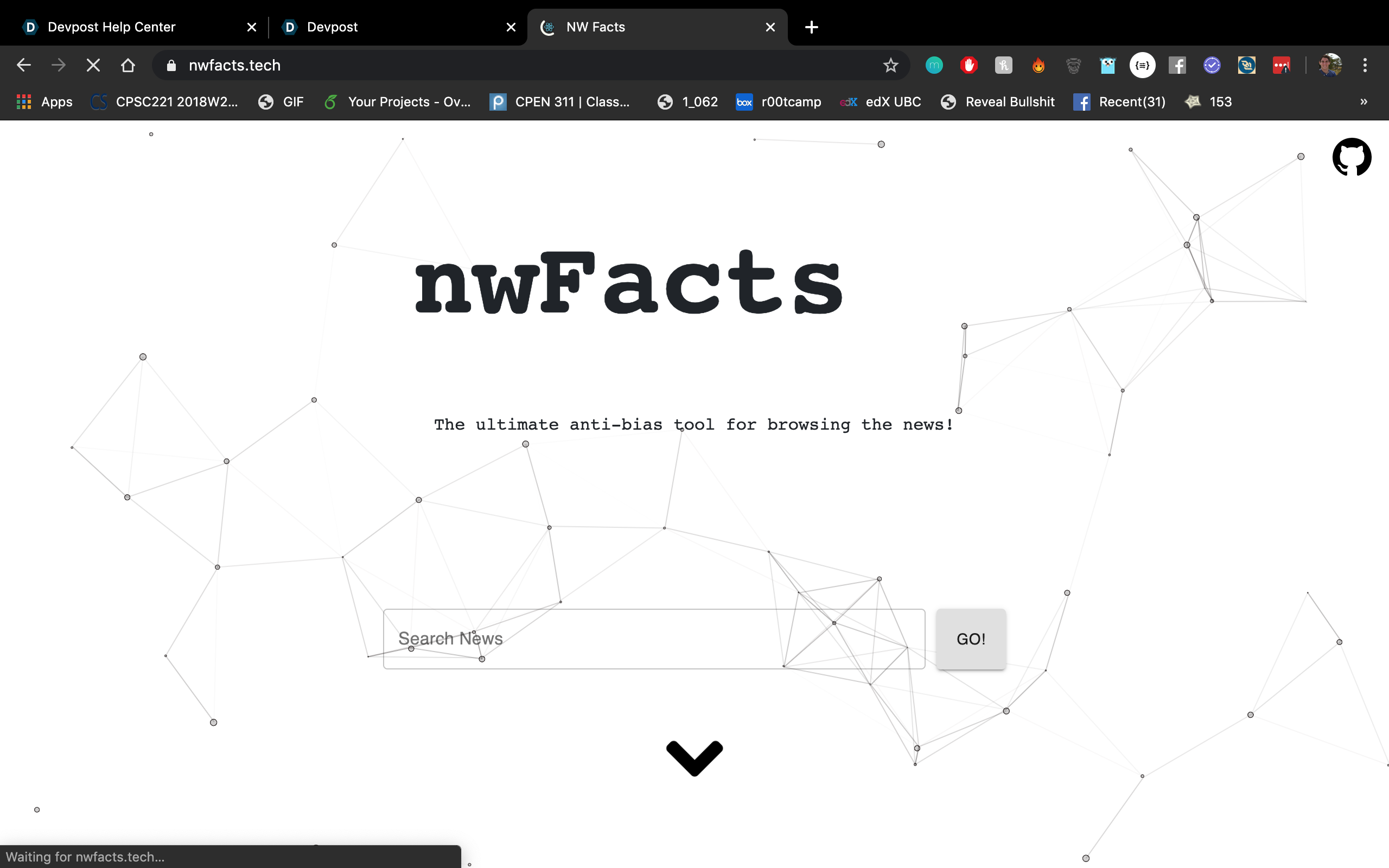Viewport: 1389px width, 868px height.
Task: Navigate back to previous page
Action: point(23,66)
